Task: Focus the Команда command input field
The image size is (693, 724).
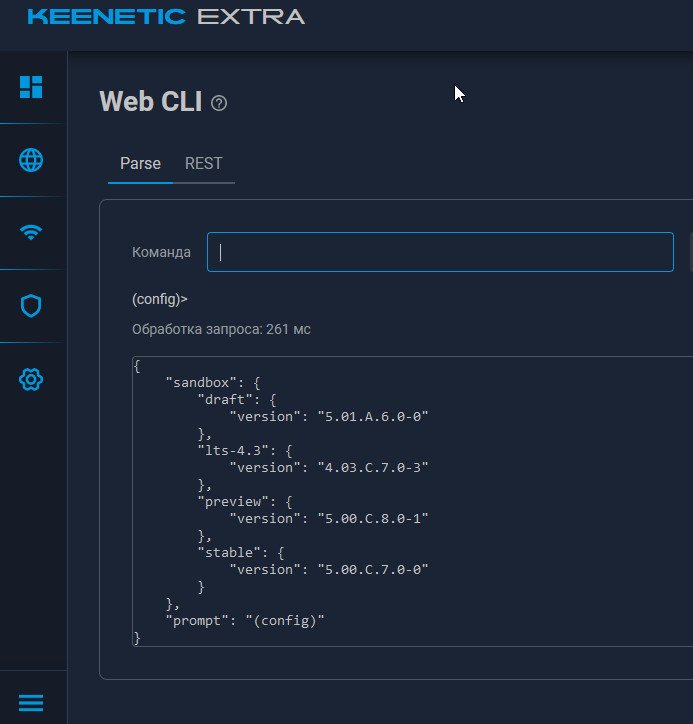Action: 440,252
